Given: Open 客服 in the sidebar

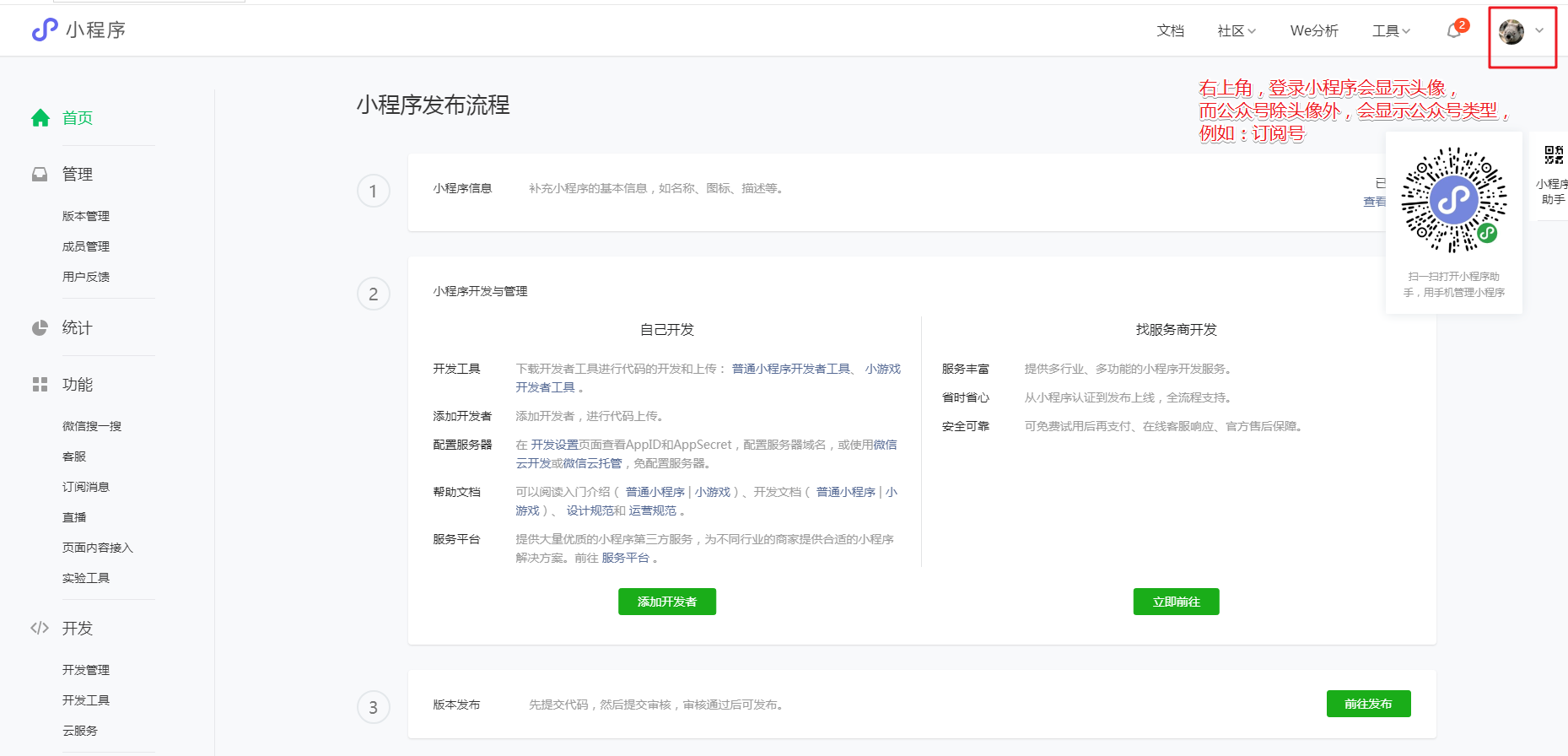Looking at the screenshot, I should pyautogui.click(x=74, y=456).
